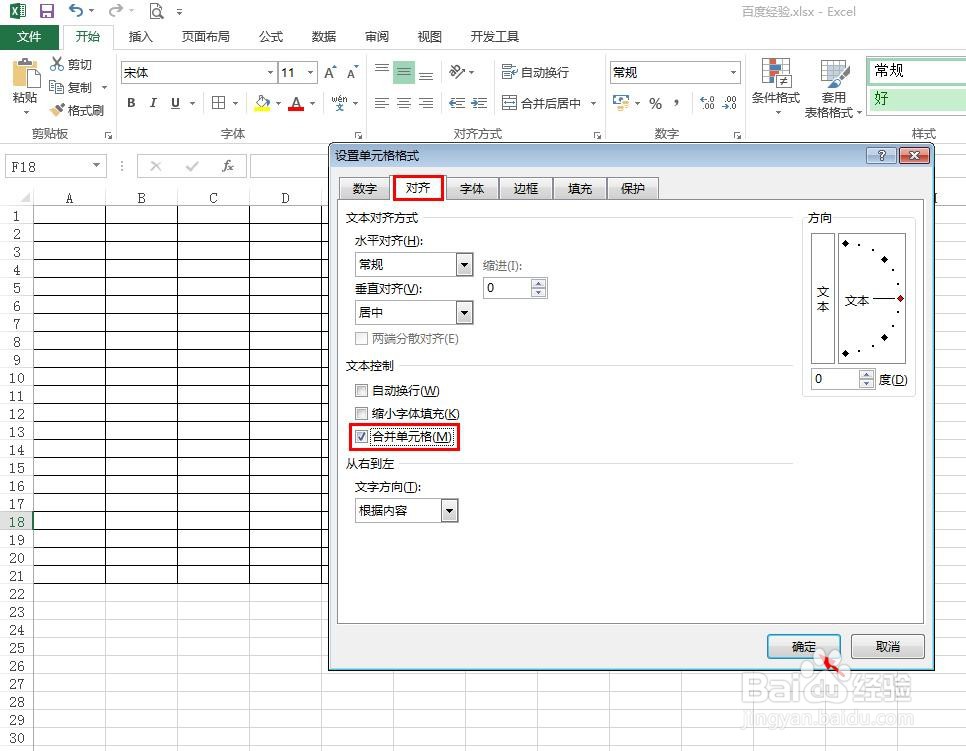Uncheck the 合并单元格 merge cells option
Screen dimensions: 966x751
(x=362, y=437)
